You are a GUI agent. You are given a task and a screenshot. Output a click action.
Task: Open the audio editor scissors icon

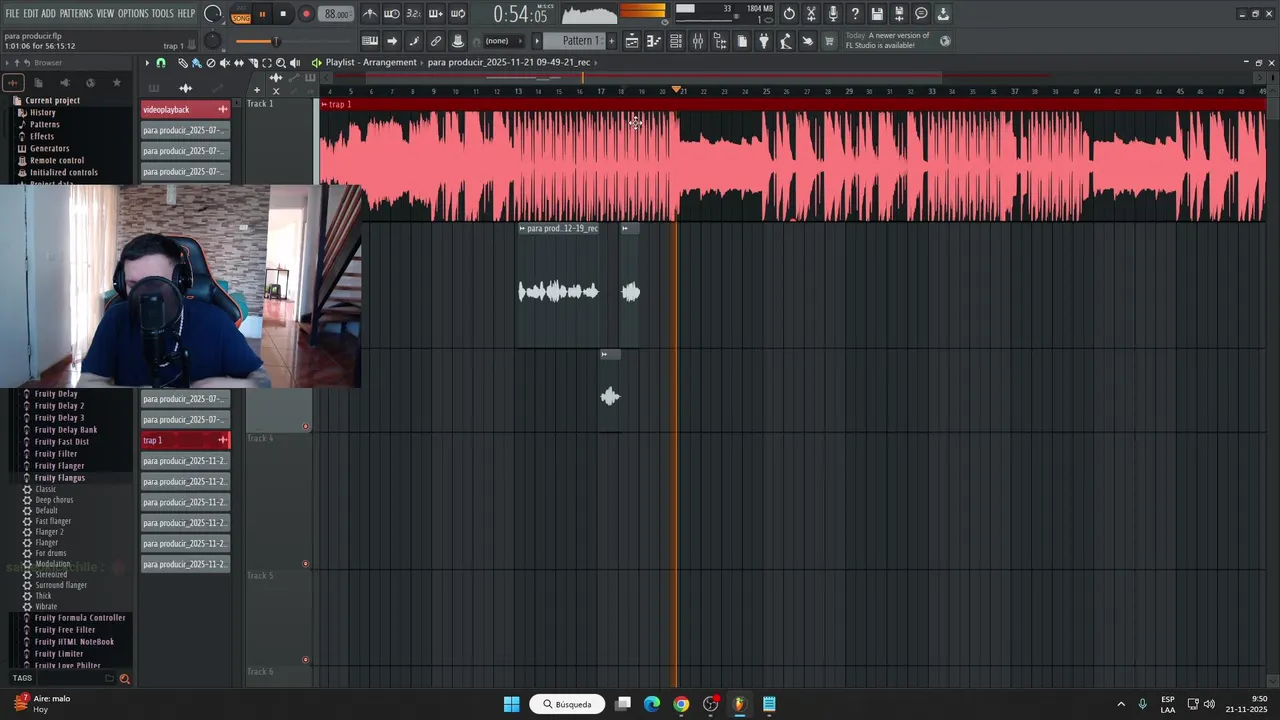coord(811,14)
